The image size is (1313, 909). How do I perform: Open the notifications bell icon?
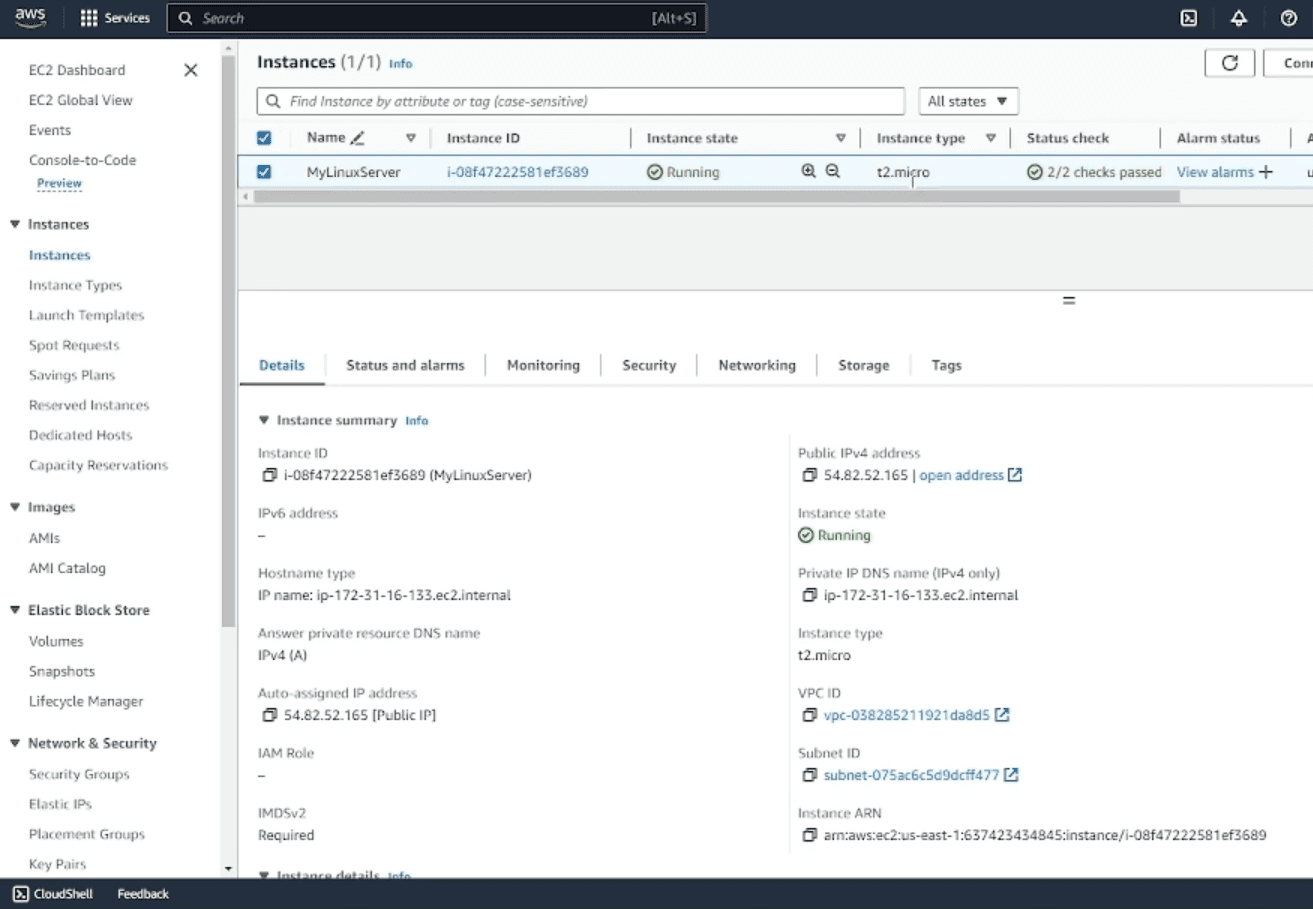[x=1238, y=17]
